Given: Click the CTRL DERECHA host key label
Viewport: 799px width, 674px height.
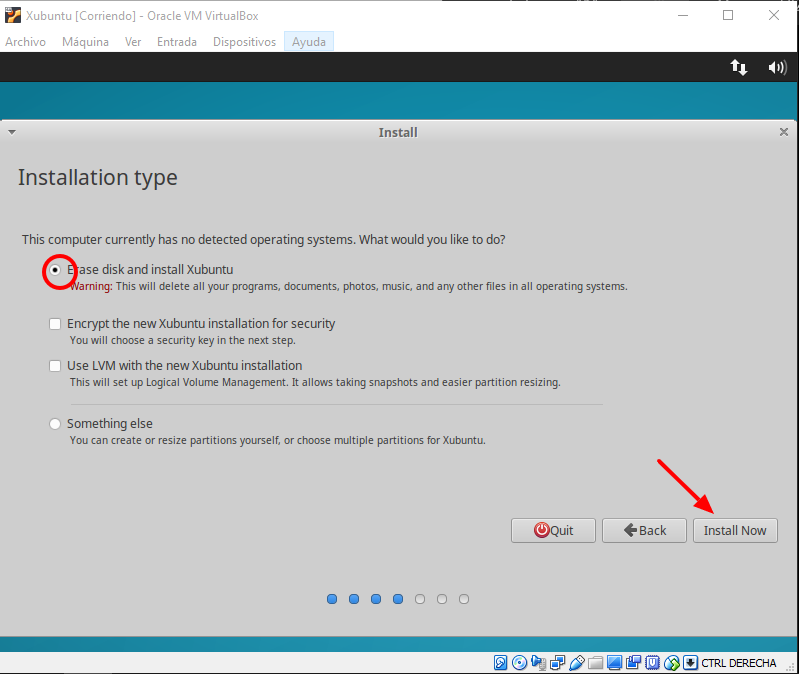Looking at the screenshot, I should point(738,663).
